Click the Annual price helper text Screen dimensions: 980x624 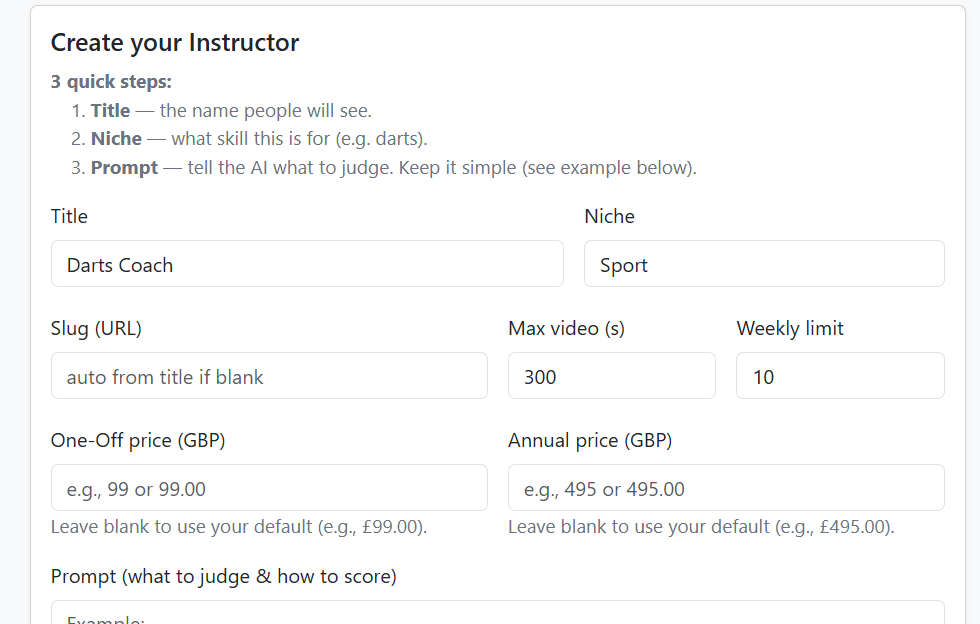pyautogui.click(x=699, y=526)
